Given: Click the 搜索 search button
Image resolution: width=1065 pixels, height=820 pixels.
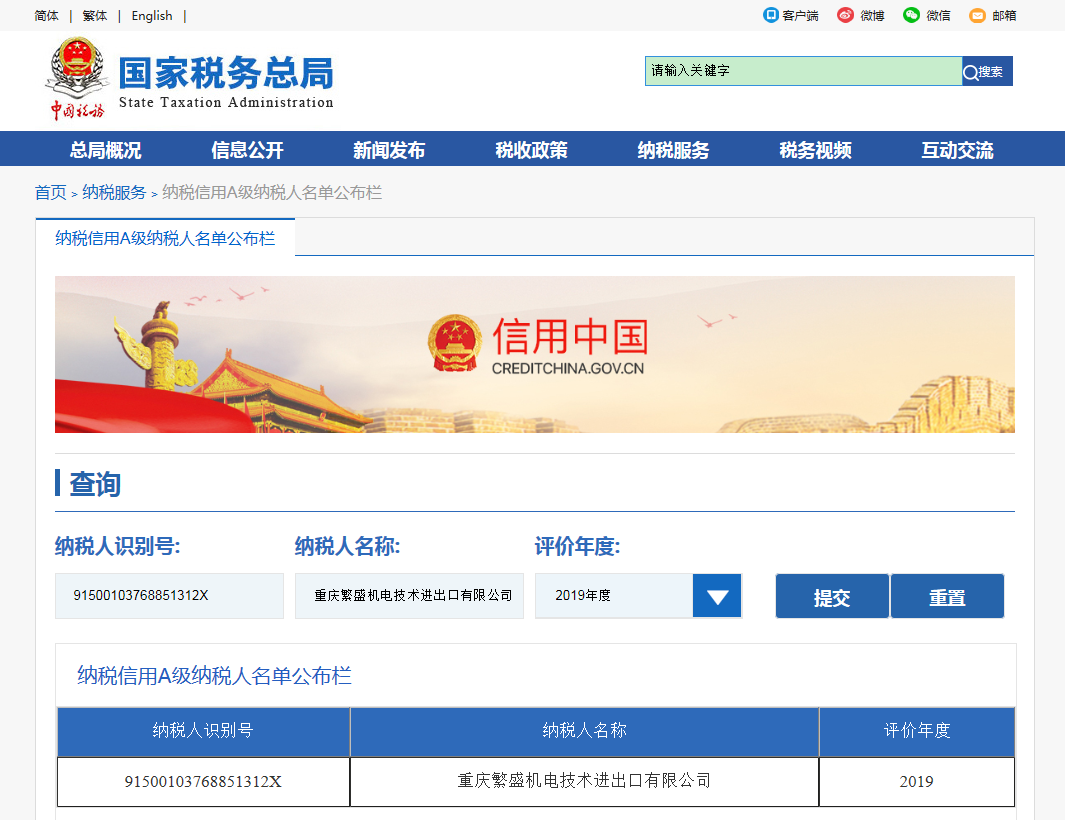Looking at the screenshot, I should pos(987,71).
